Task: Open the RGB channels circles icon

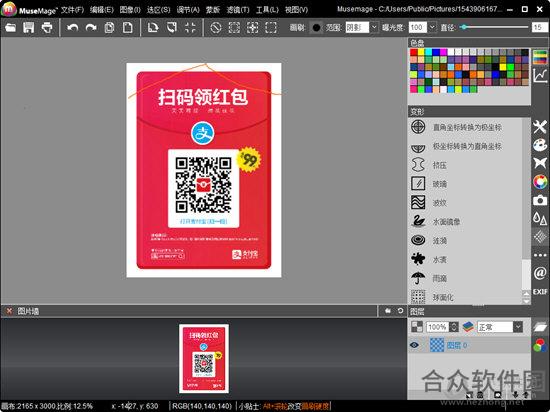Action: tap(540, 345)
